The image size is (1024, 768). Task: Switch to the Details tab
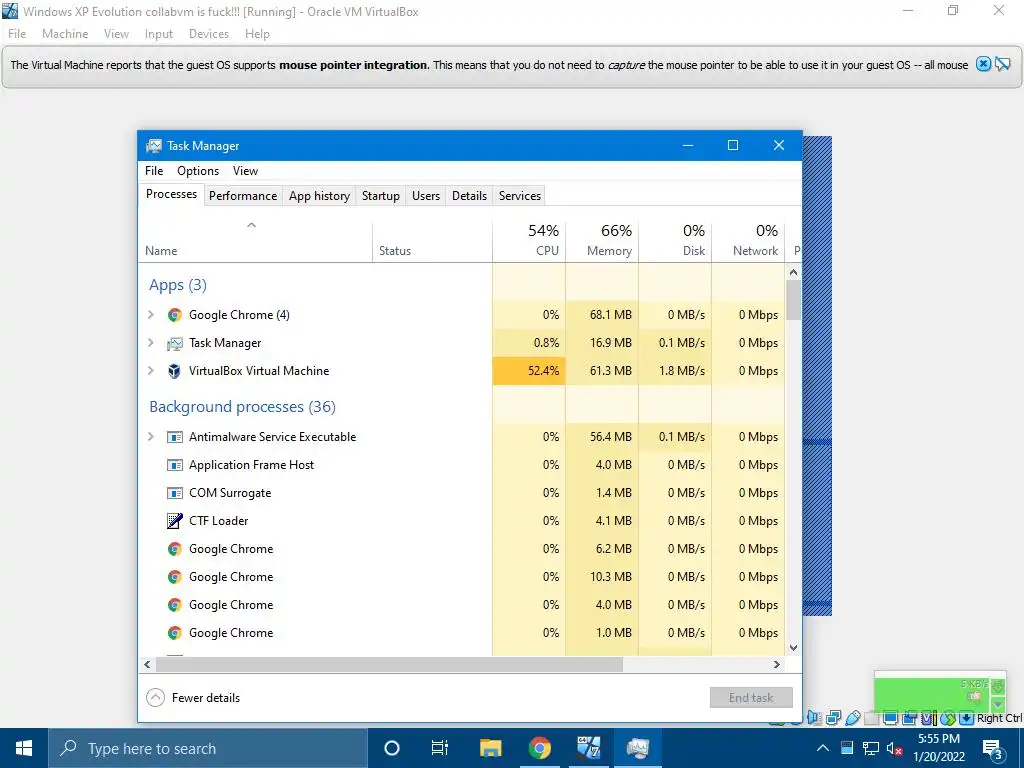470,196
